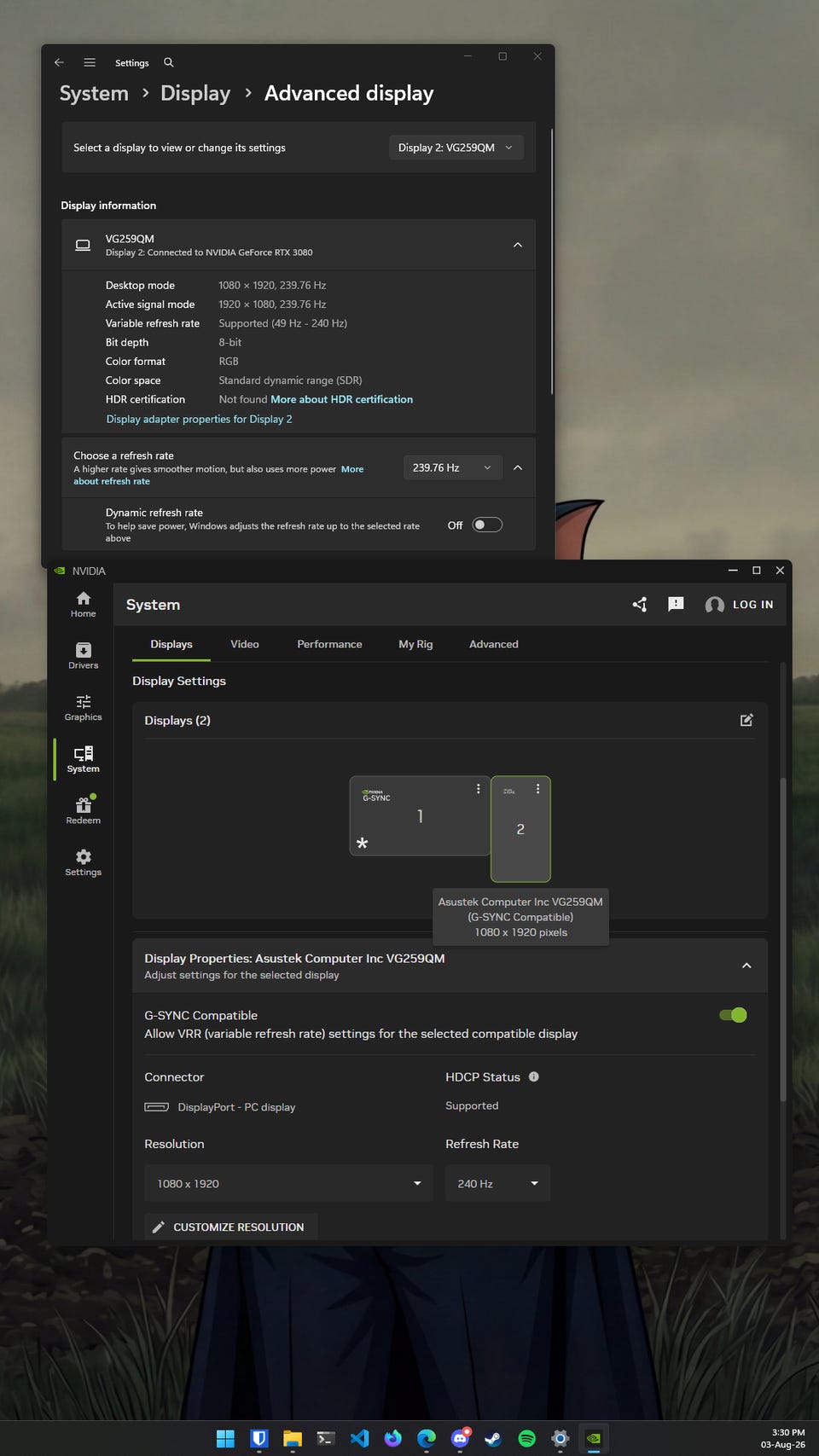Click the Bit depth value 8-bit
The image size is (819, 1456).
230,342
